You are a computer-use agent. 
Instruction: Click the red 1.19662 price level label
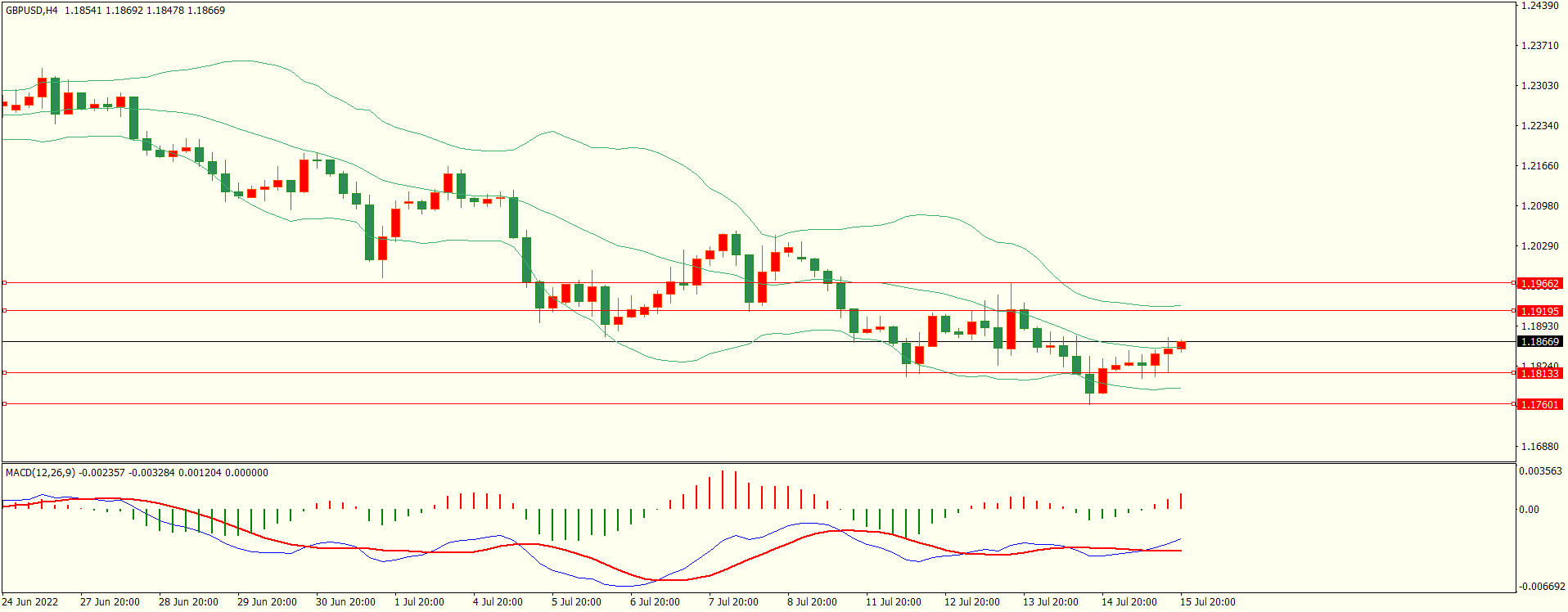tap(1539, 284)
